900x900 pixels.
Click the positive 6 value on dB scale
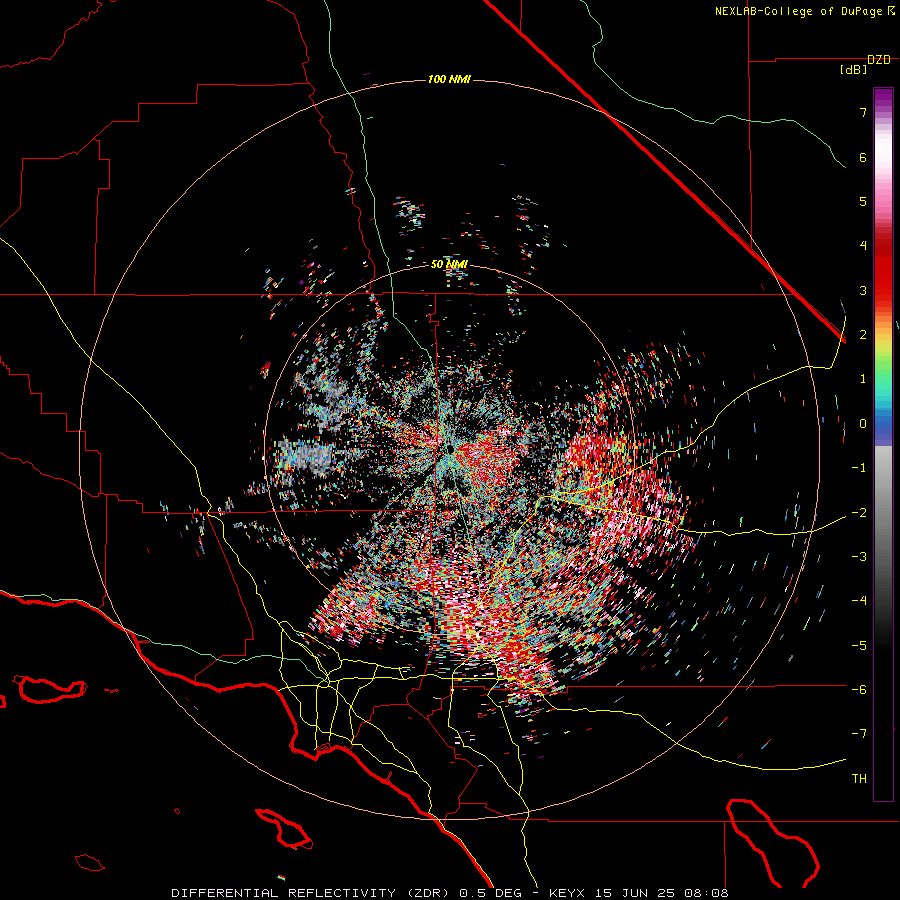863,157
